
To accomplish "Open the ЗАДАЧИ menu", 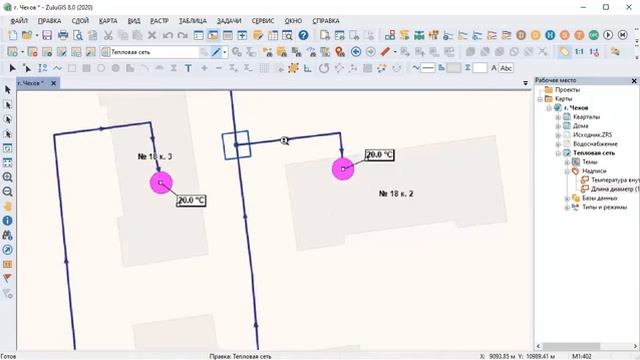I will tap(229, 21).
